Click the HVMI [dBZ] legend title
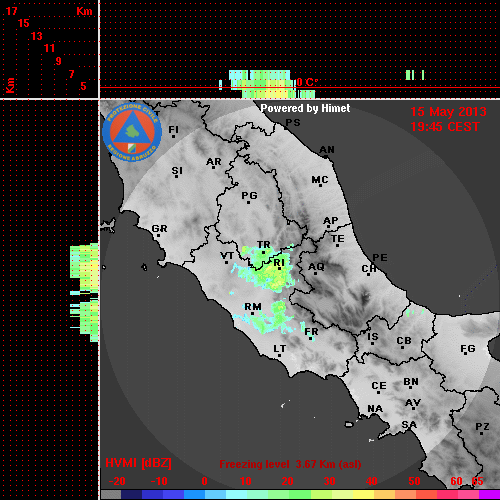 [x=138, y=463]
